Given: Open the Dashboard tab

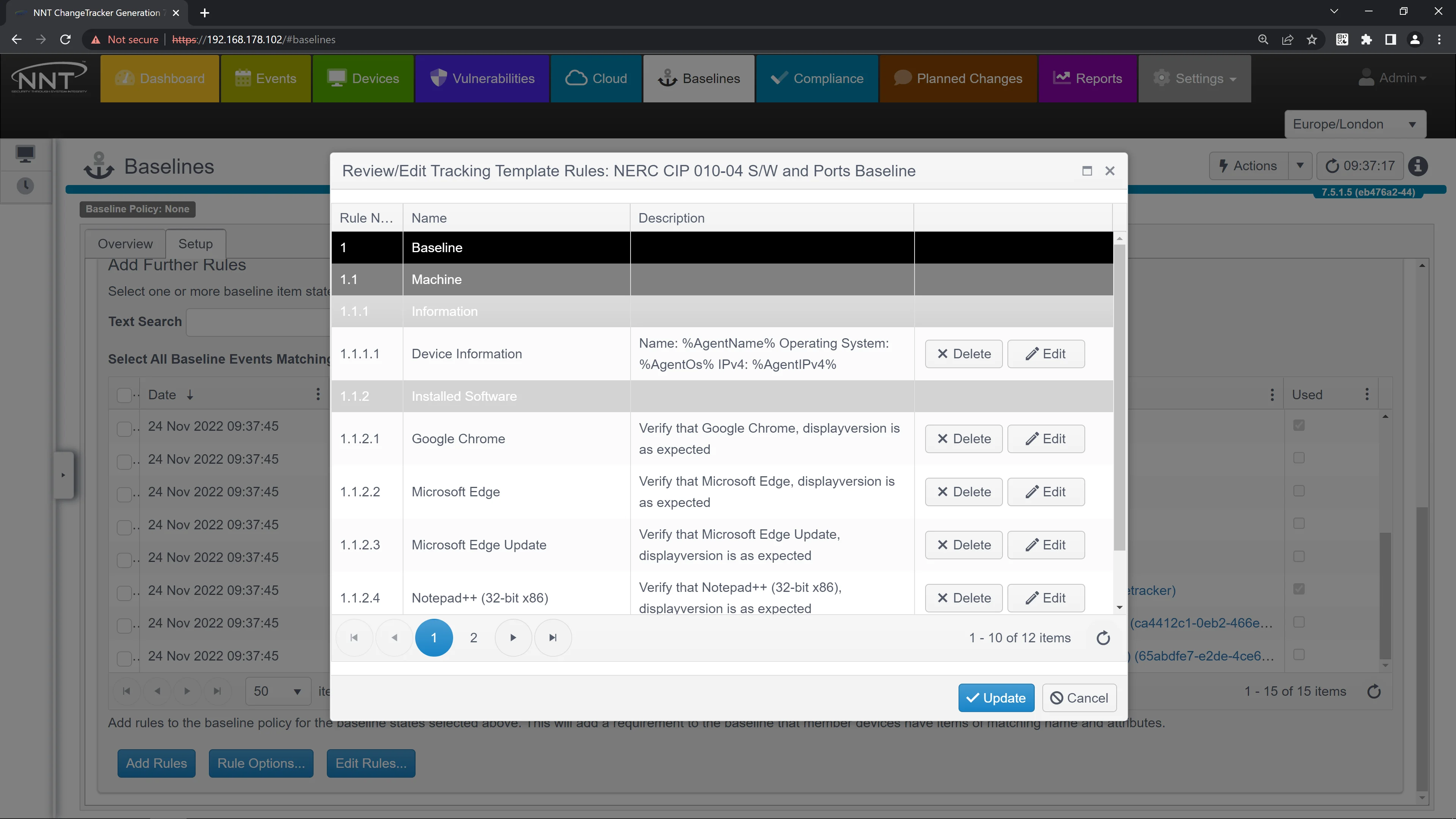Looking at the screenshot, I should click(159, 78).
